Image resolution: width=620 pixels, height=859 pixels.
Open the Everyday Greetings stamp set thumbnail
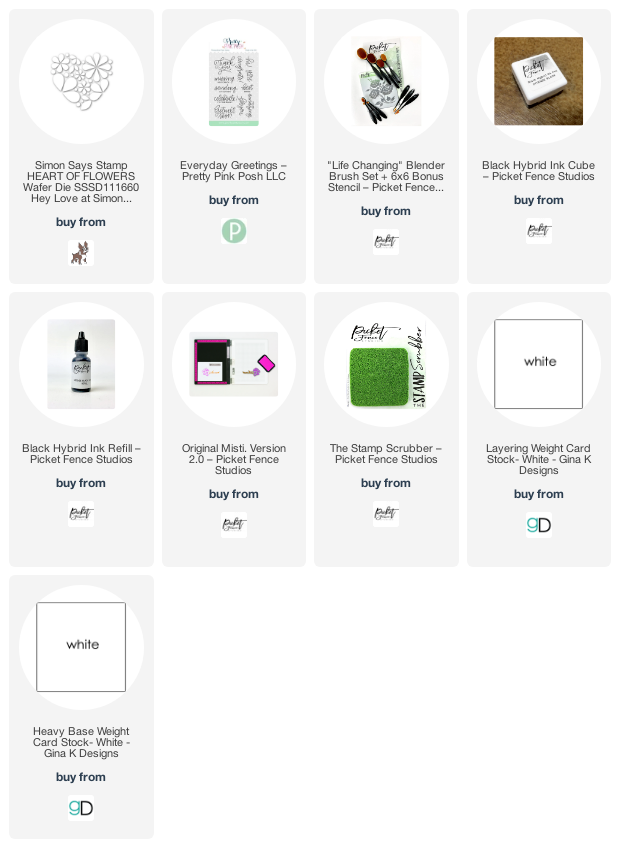pyautogui.click(x=234, y=81)
